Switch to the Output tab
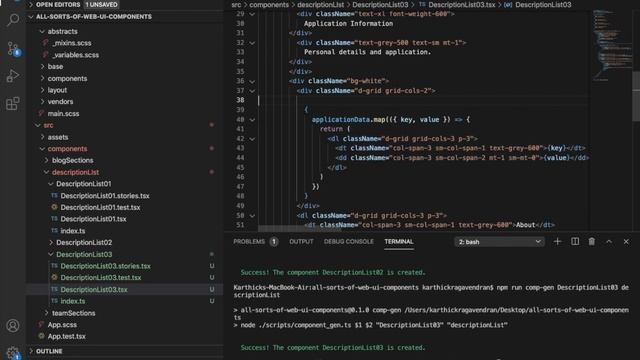 click(301, 242)
